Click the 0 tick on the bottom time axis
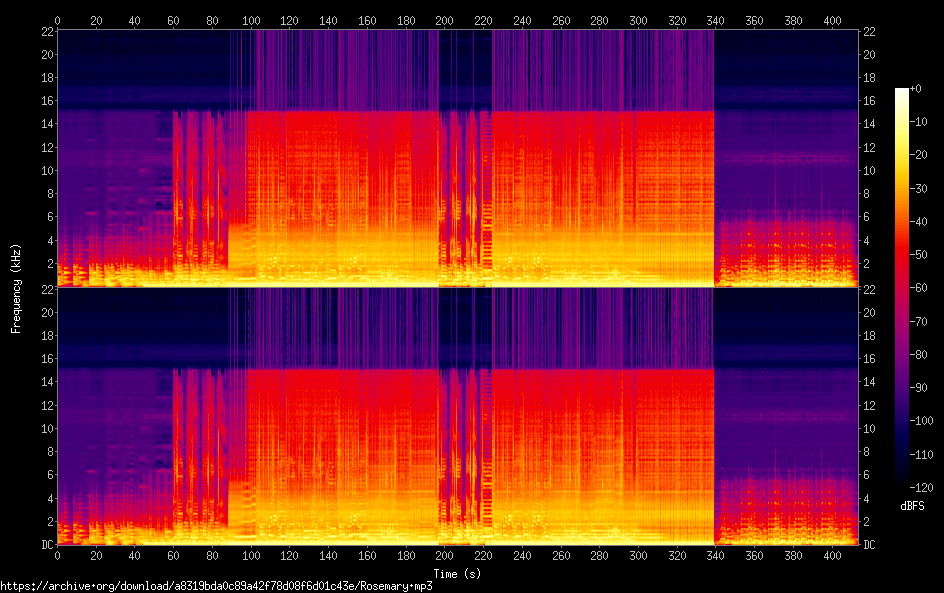The width and height of the screenshot is (944, 593). coord(57,556)
